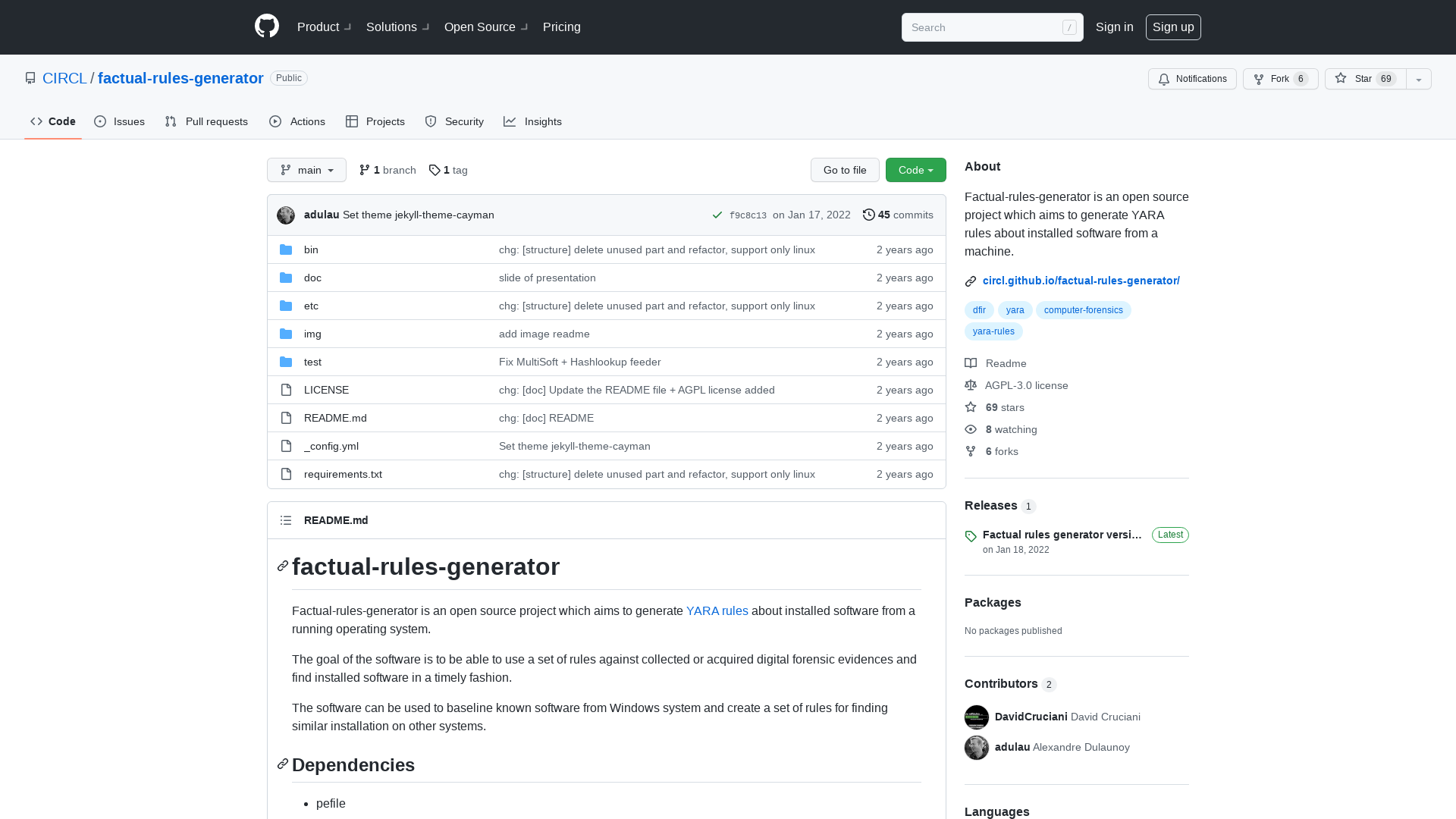The height and width of the screenshot is (819, 1456).
Task: Click adulau's avatar in commit bar
Action: coord(286,215)
